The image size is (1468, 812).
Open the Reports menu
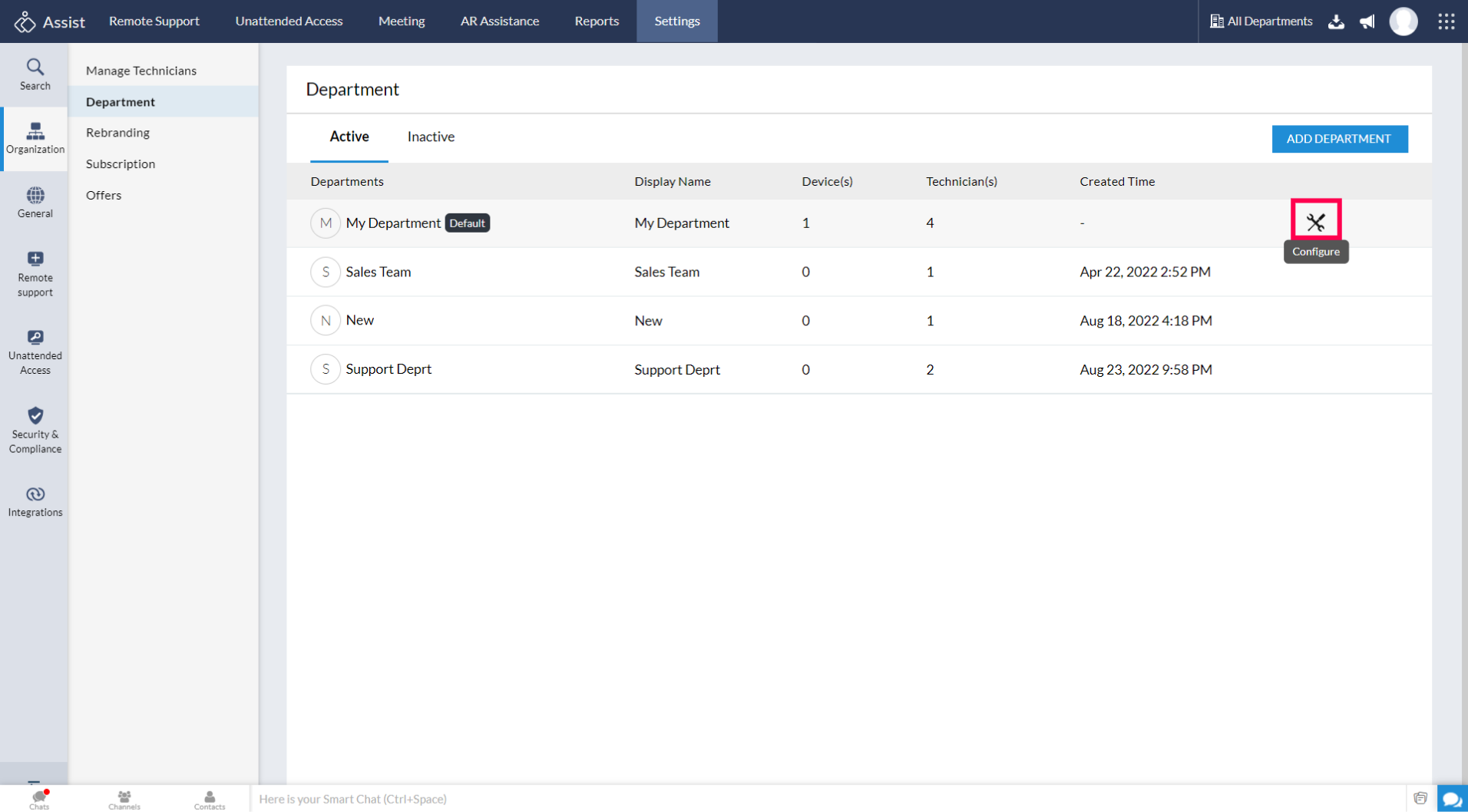[596, 21]
